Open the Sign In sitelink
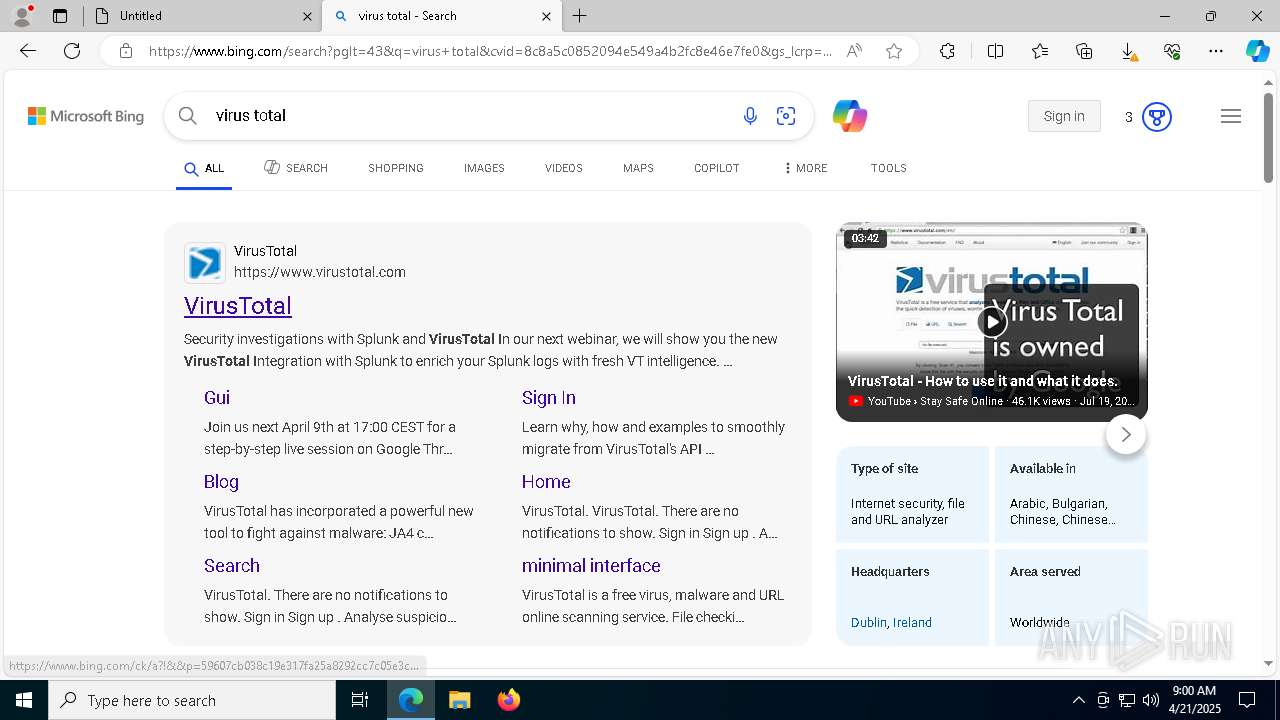 click(549, 398)
